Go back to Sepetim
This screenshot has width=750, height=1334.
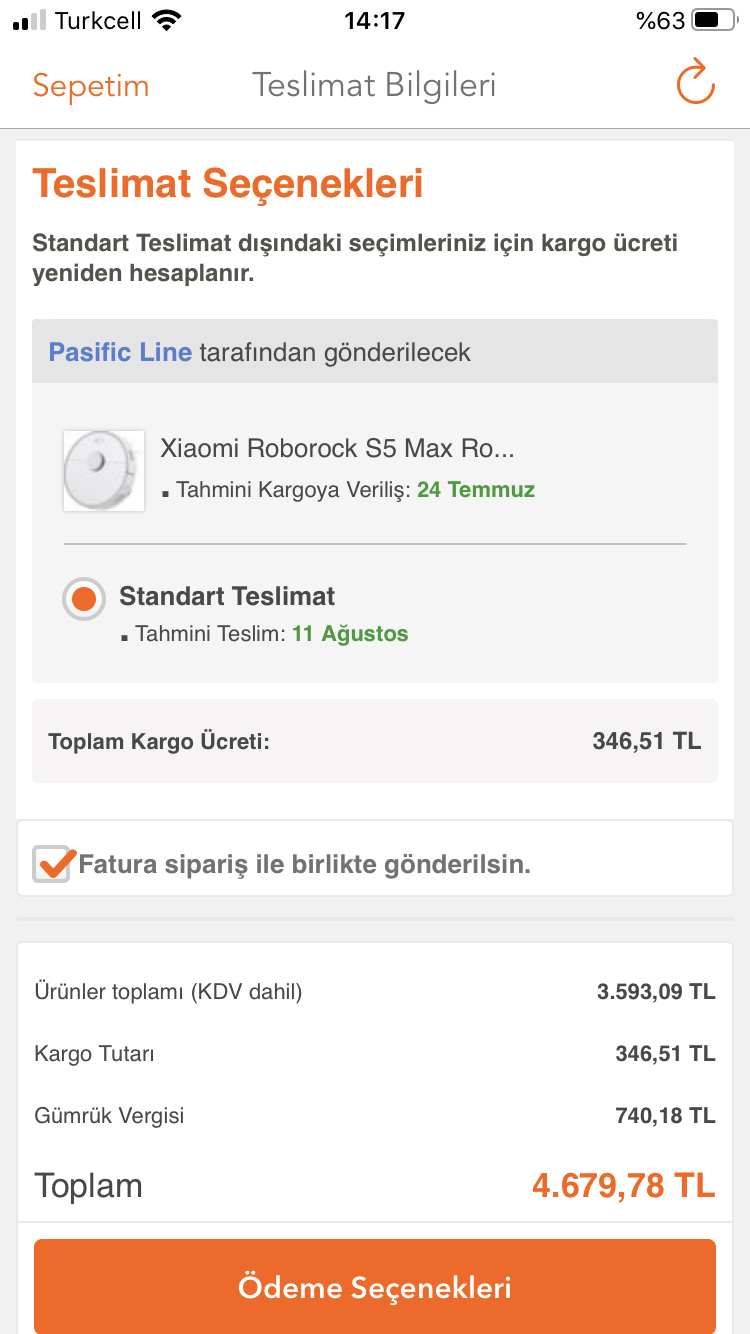pyautogui.click(x=91, y=86)
